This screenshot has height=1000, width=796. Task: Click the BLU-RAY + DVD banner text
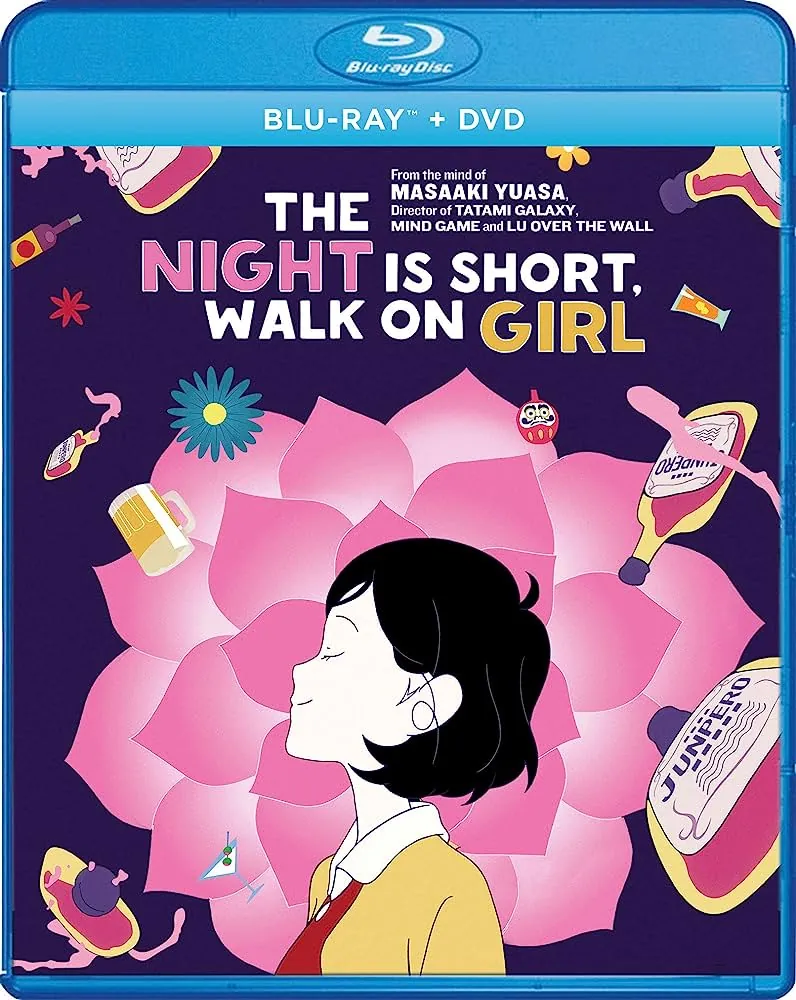pos(394,119)
